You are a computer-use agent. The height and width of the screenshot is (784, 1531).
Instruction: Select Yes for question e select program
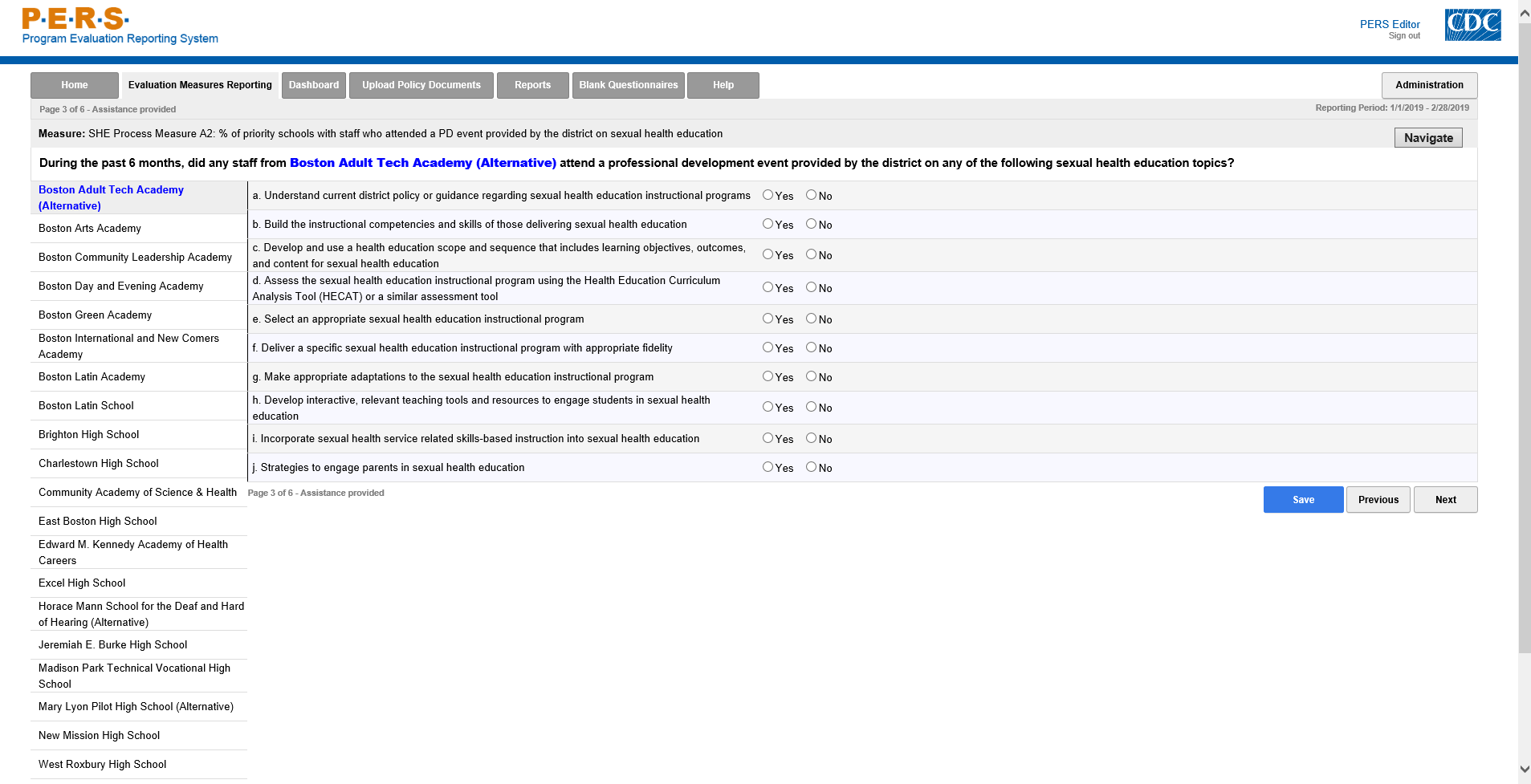click(768, 319)
